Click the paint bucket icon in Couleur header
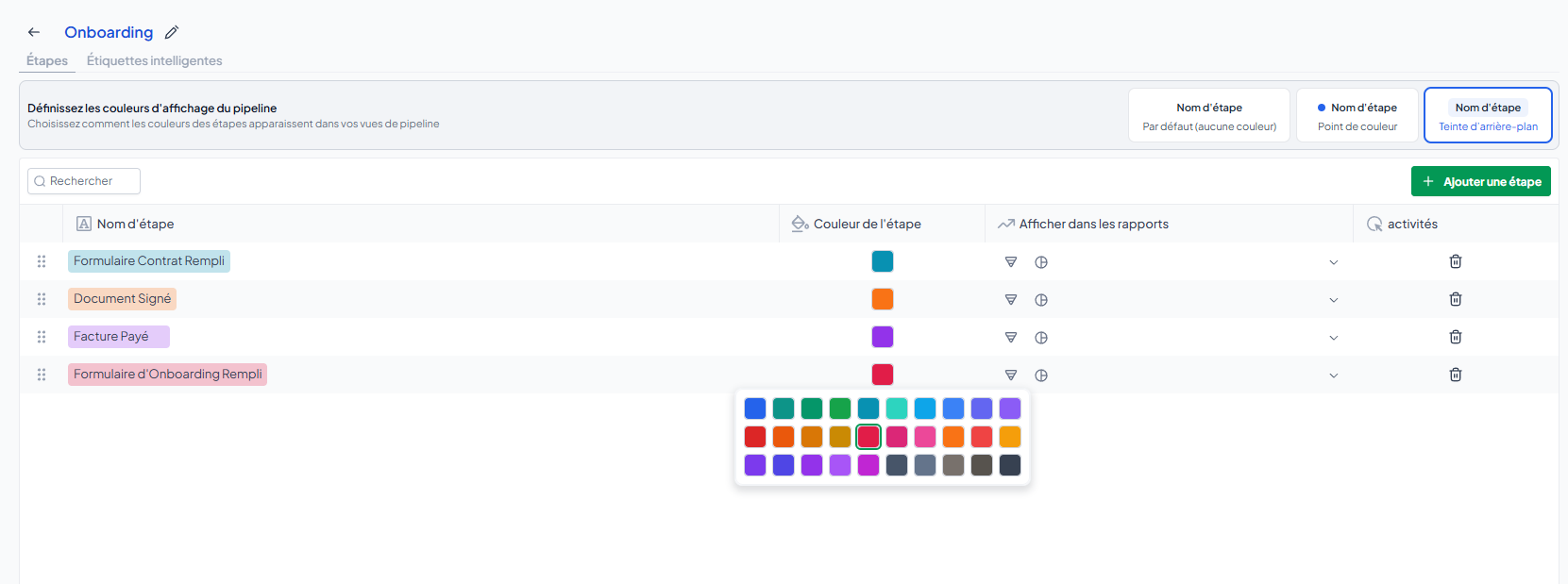Image resolution: width=1568 pixels, height=584 pixels. coord(800,224)
